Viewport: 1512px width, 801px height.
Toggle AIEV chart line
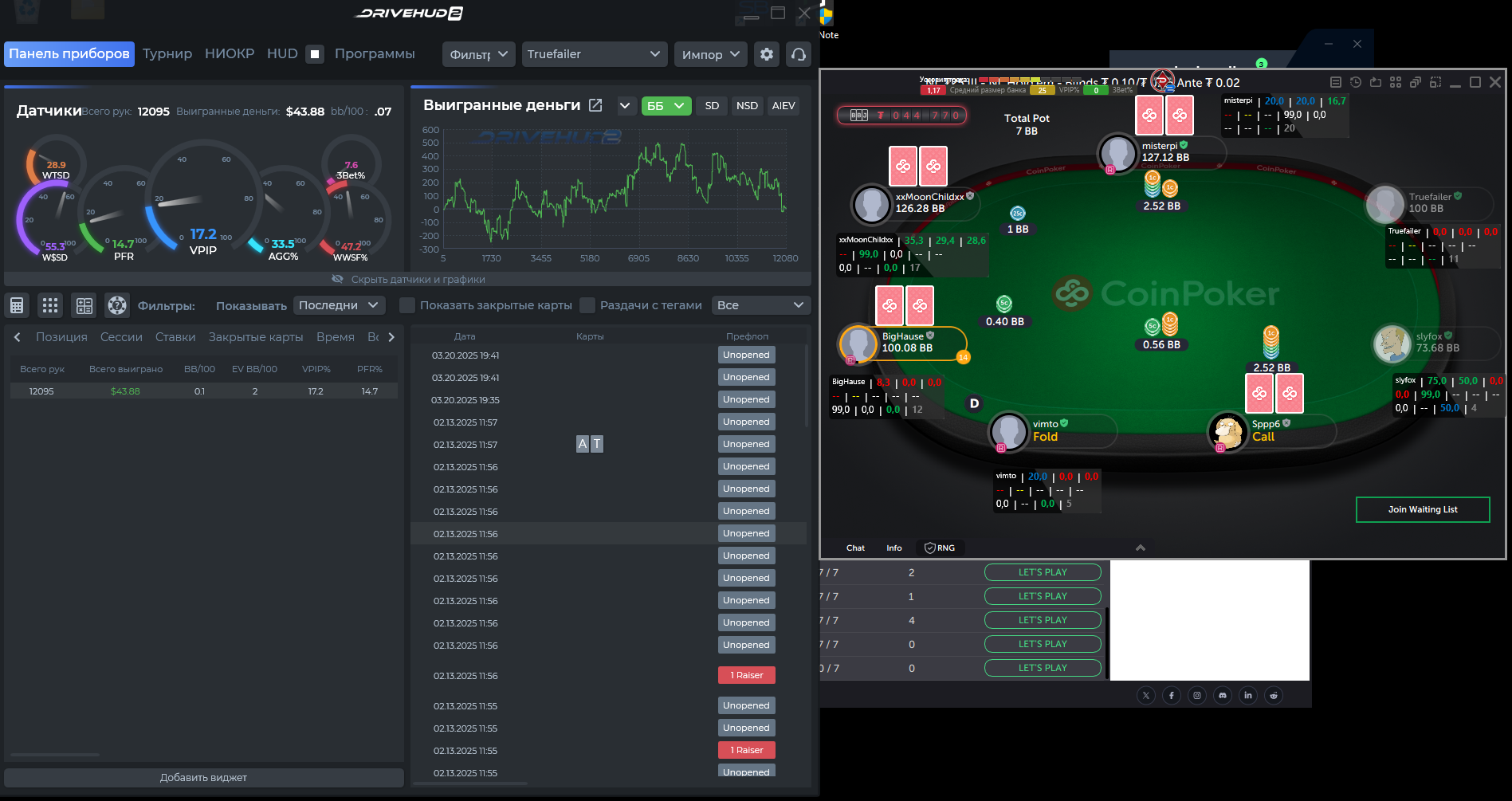tap(783, 105)
